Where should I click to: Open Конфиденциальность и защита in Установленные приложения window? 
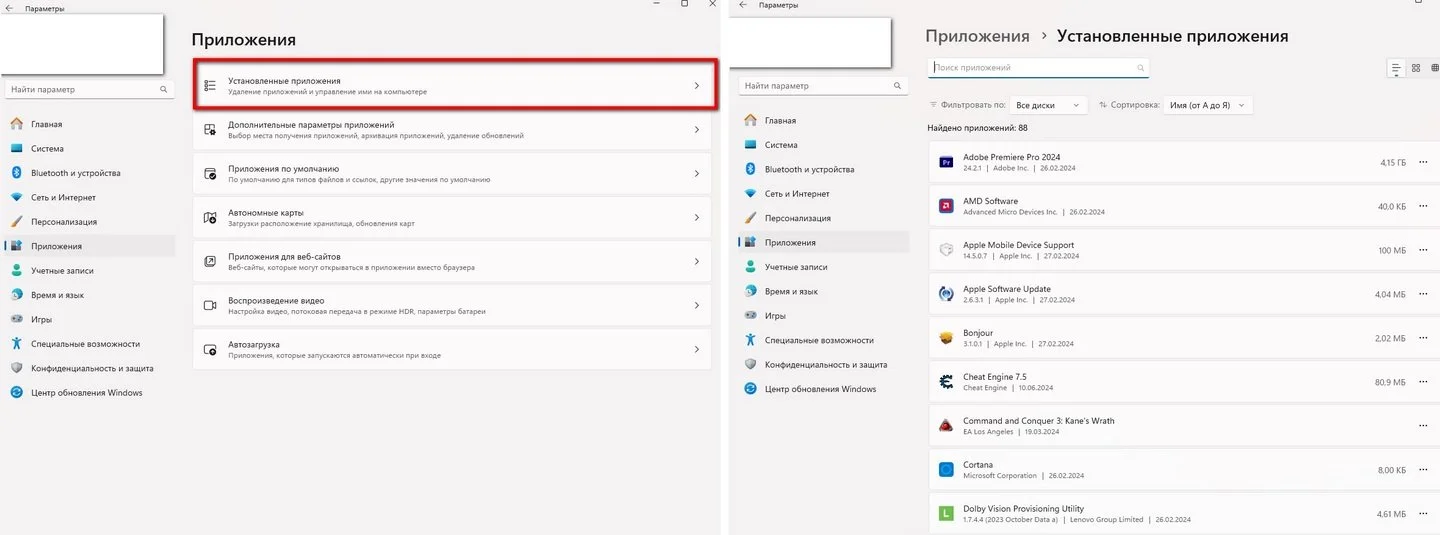824,364
